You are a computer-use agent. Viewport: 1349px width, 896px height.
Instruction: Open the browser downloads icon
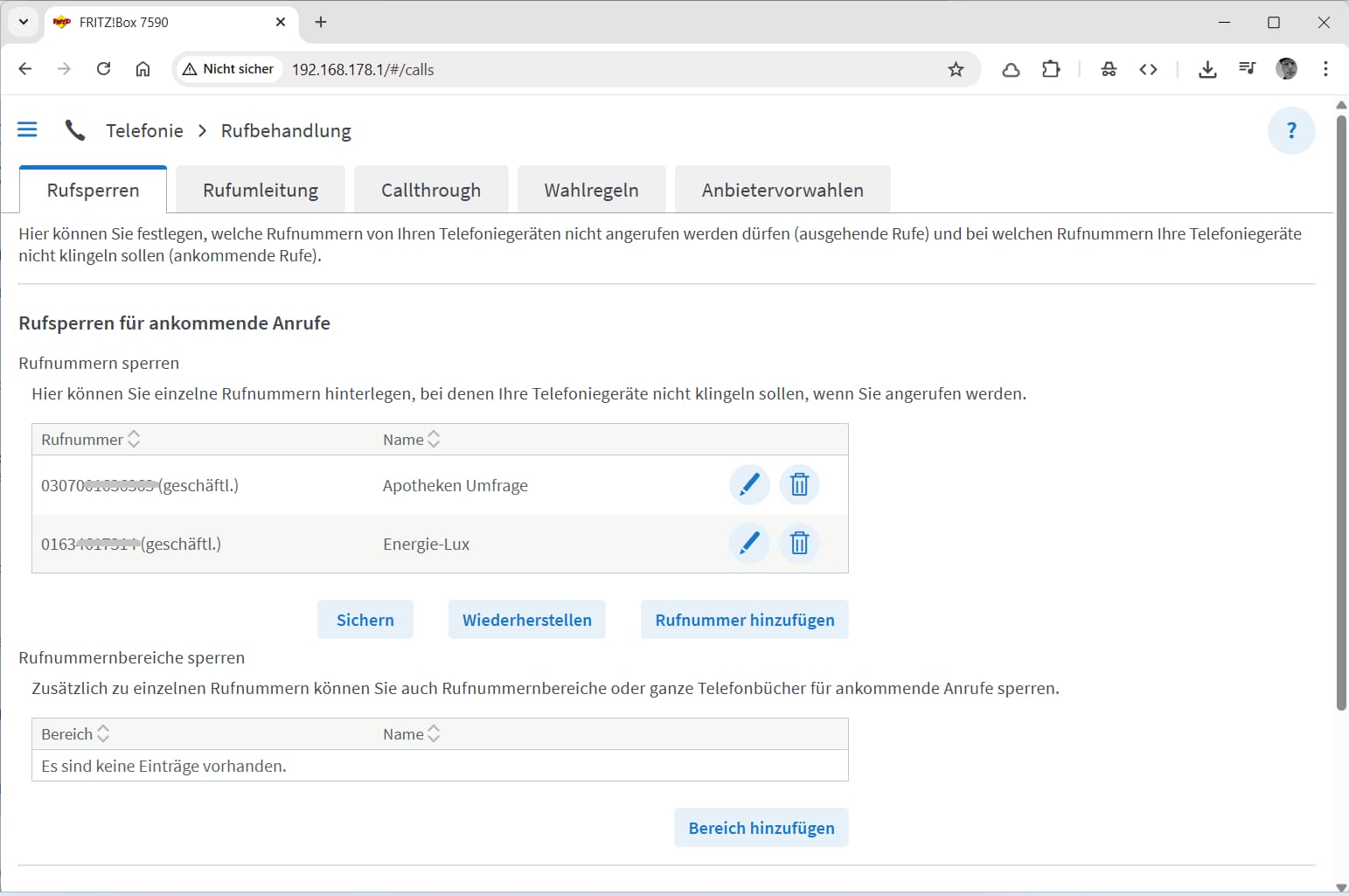tap(1207, 70)
